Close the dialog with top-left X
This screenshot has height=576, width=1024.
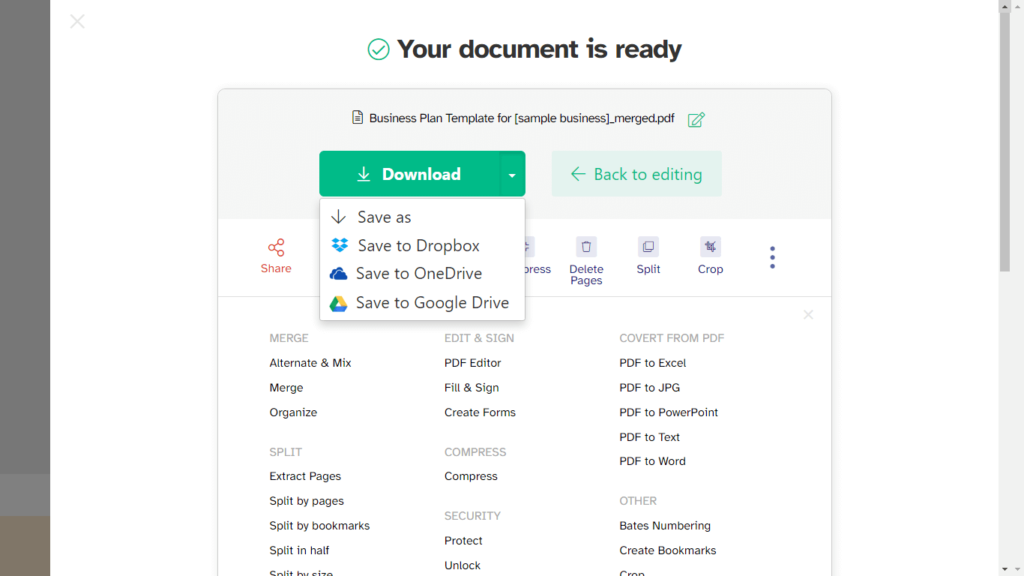(x=77, y=22)
